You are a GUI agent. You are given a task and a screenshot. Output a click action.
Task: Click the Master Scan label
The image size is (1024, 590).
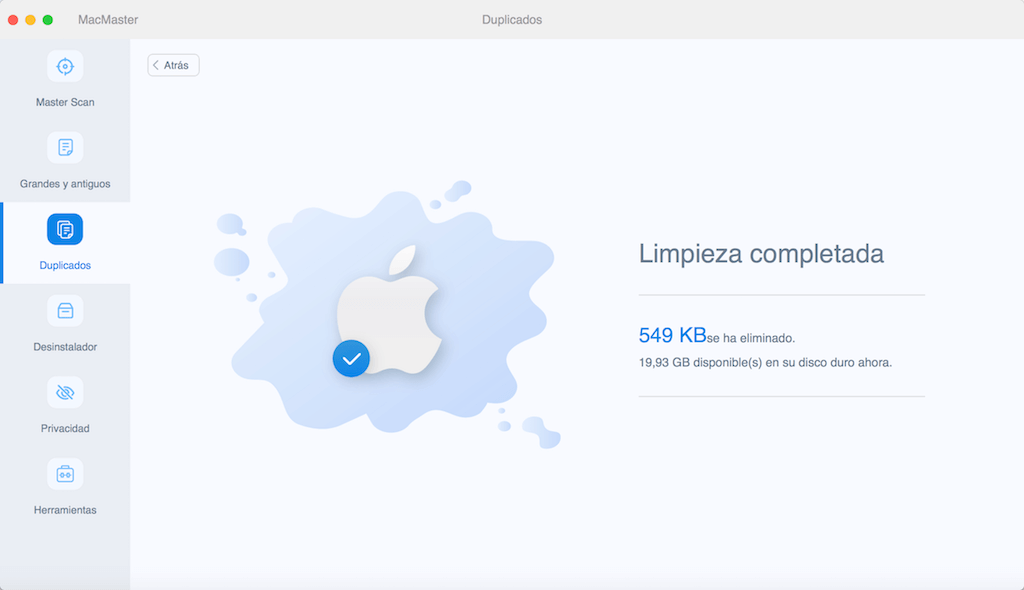[x=65, y=103]
